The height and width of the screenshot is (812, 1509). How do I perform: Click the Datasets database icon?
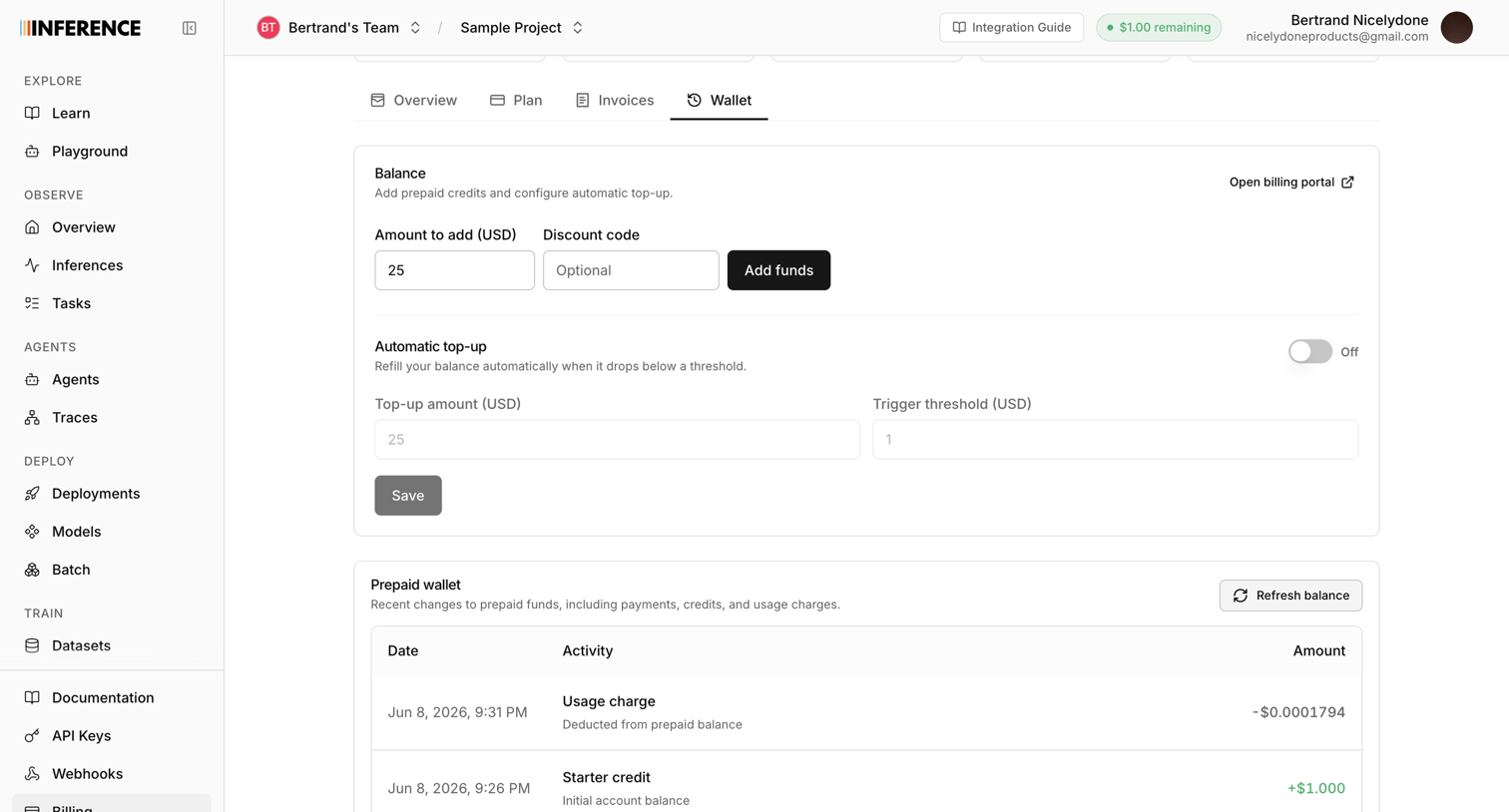[32, 645]
